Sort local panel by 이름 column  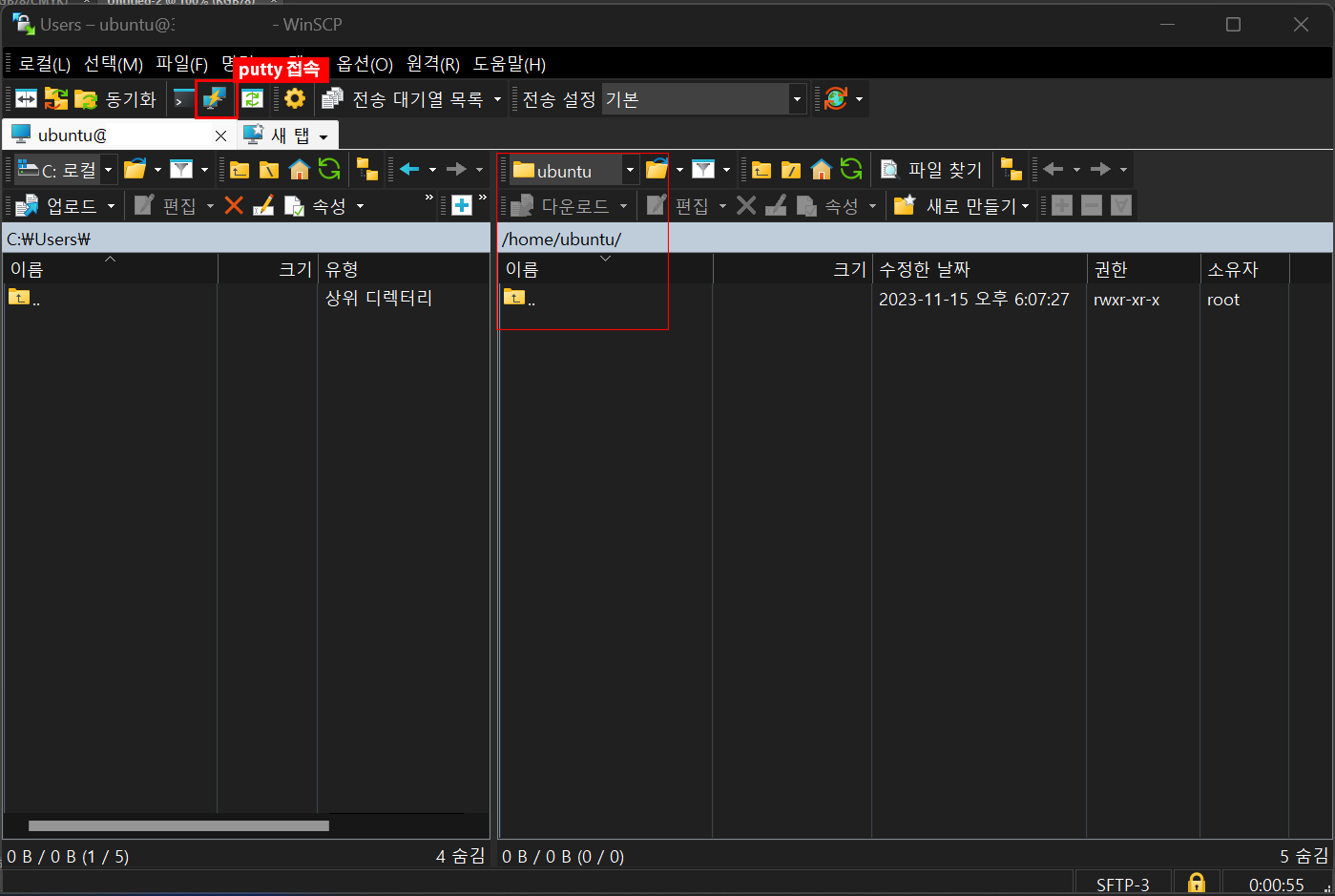coord(110,269)
